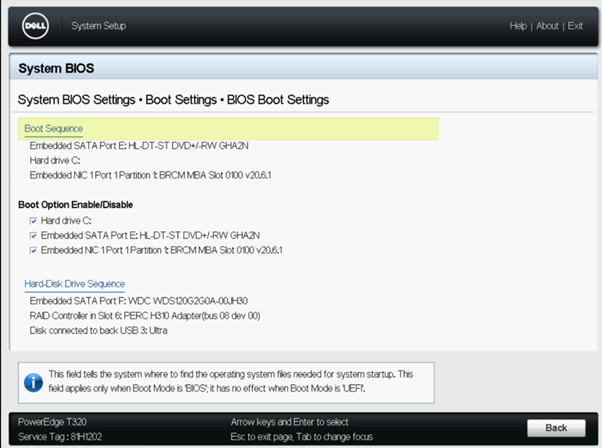The width and height of the screenshot is (602, 448).
Task: Click the BIOS Boot Settings breadcrumb text
Action: 278,100
